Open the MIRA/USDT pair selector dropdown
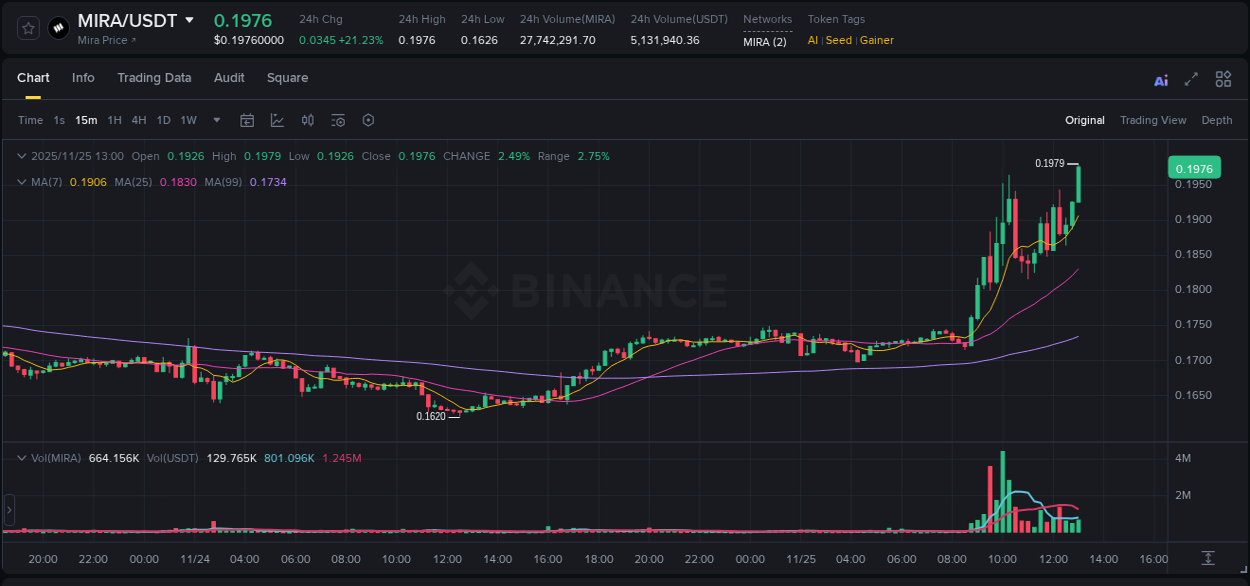The height and width of the screenshot is (586, 1250). click(x=190, y=20)
